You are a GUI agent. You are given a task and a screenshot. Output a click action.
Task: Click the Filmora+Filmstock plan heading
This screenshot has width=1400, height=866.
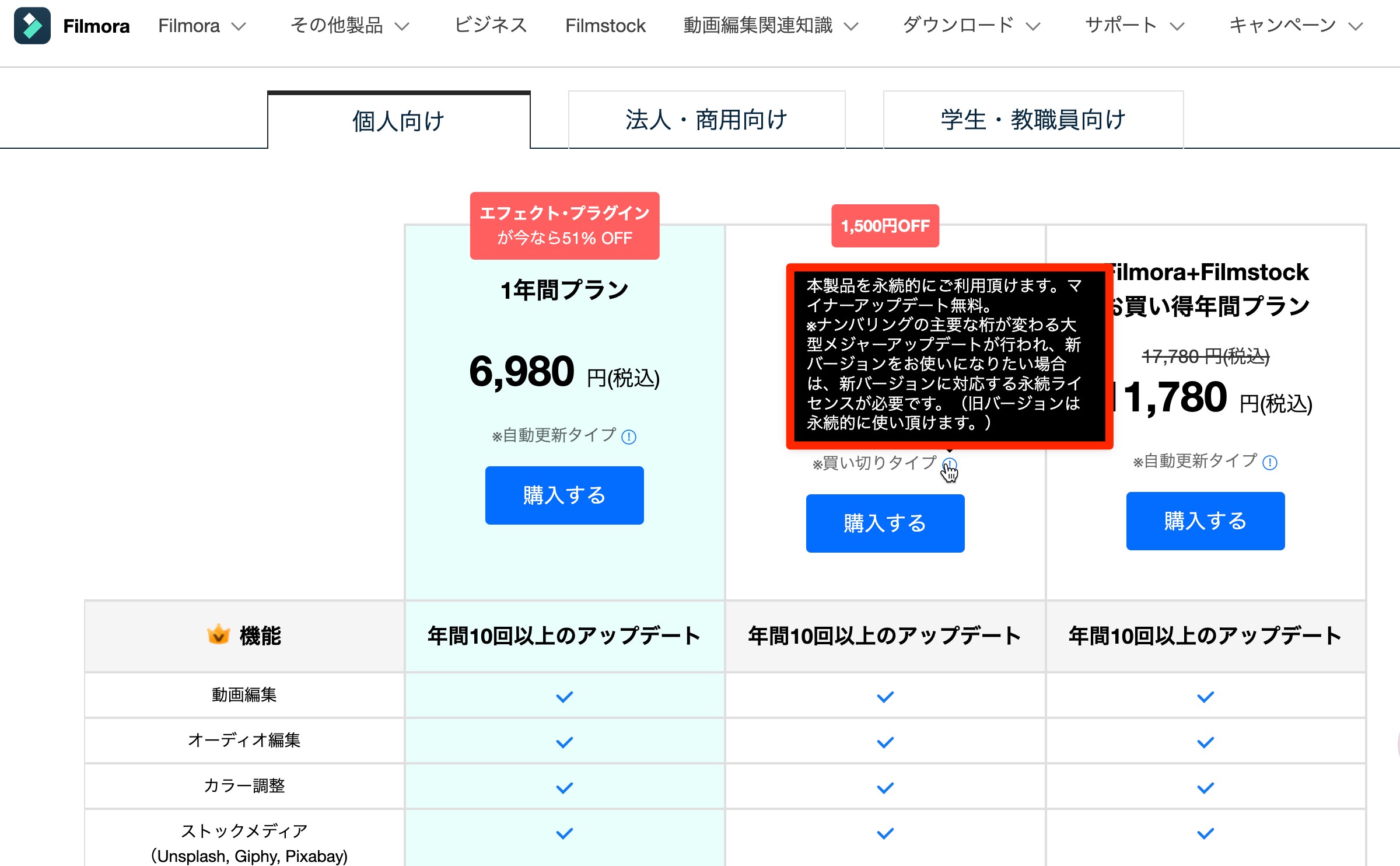1208,289
